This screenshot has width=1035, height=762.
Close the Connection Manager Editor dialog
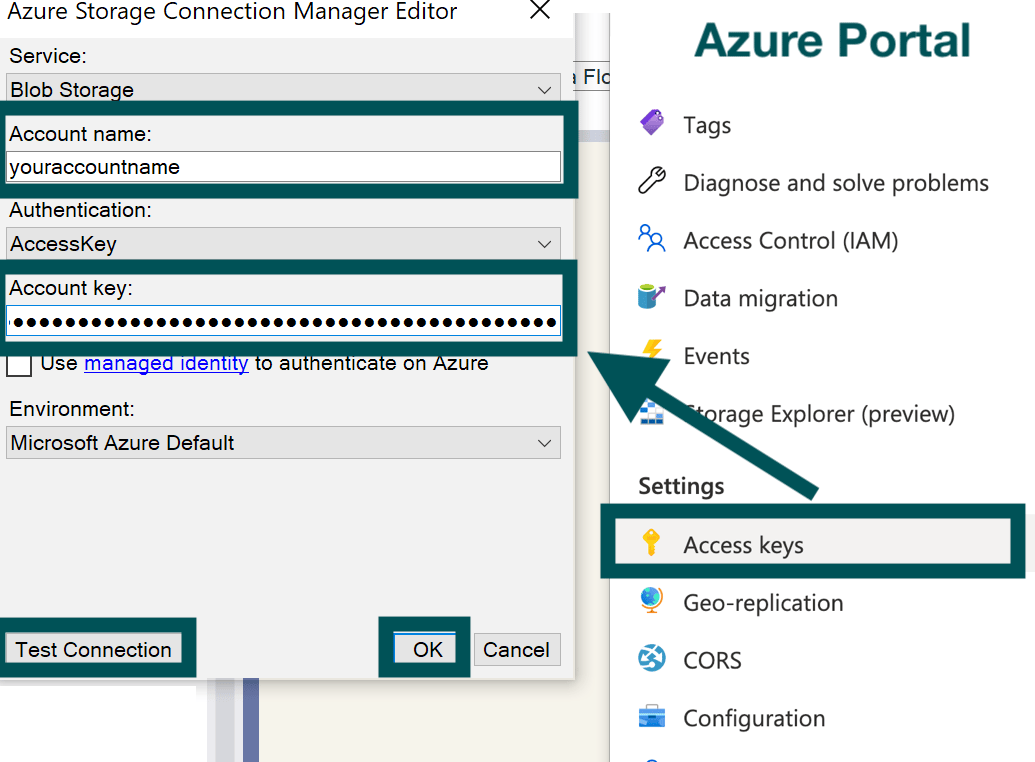540,9
